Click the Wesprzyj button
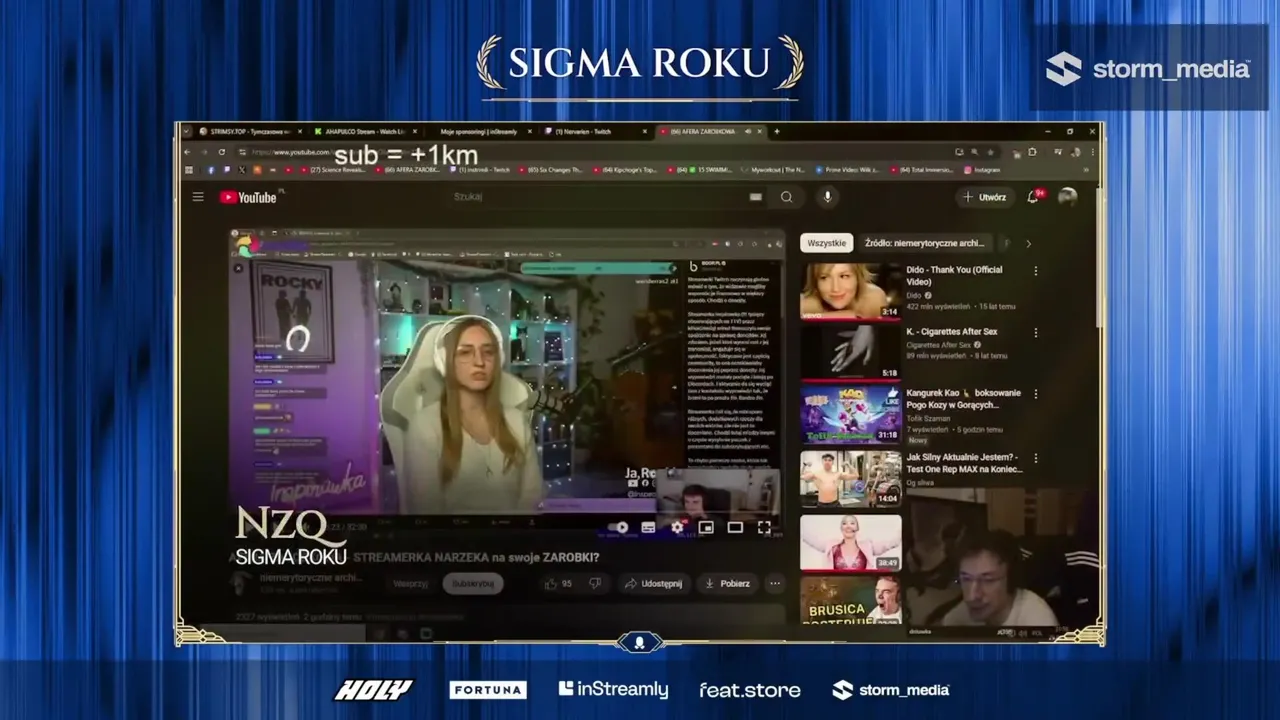 pyautogui.click(x=410, y=583)
